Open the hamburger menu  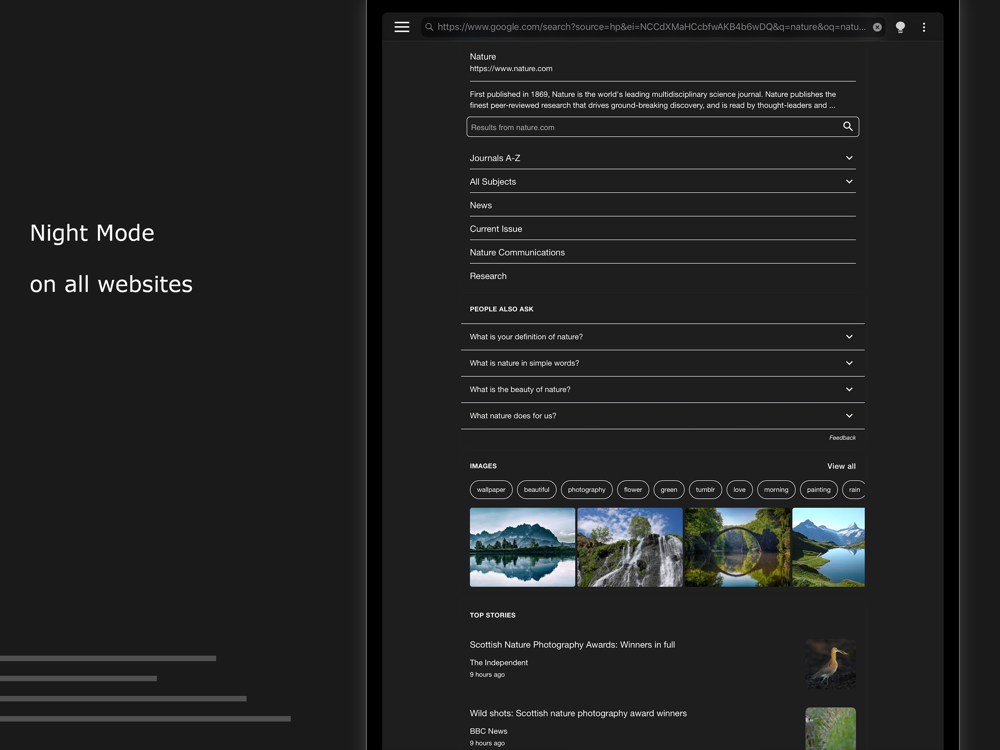[x=402, y=27]
